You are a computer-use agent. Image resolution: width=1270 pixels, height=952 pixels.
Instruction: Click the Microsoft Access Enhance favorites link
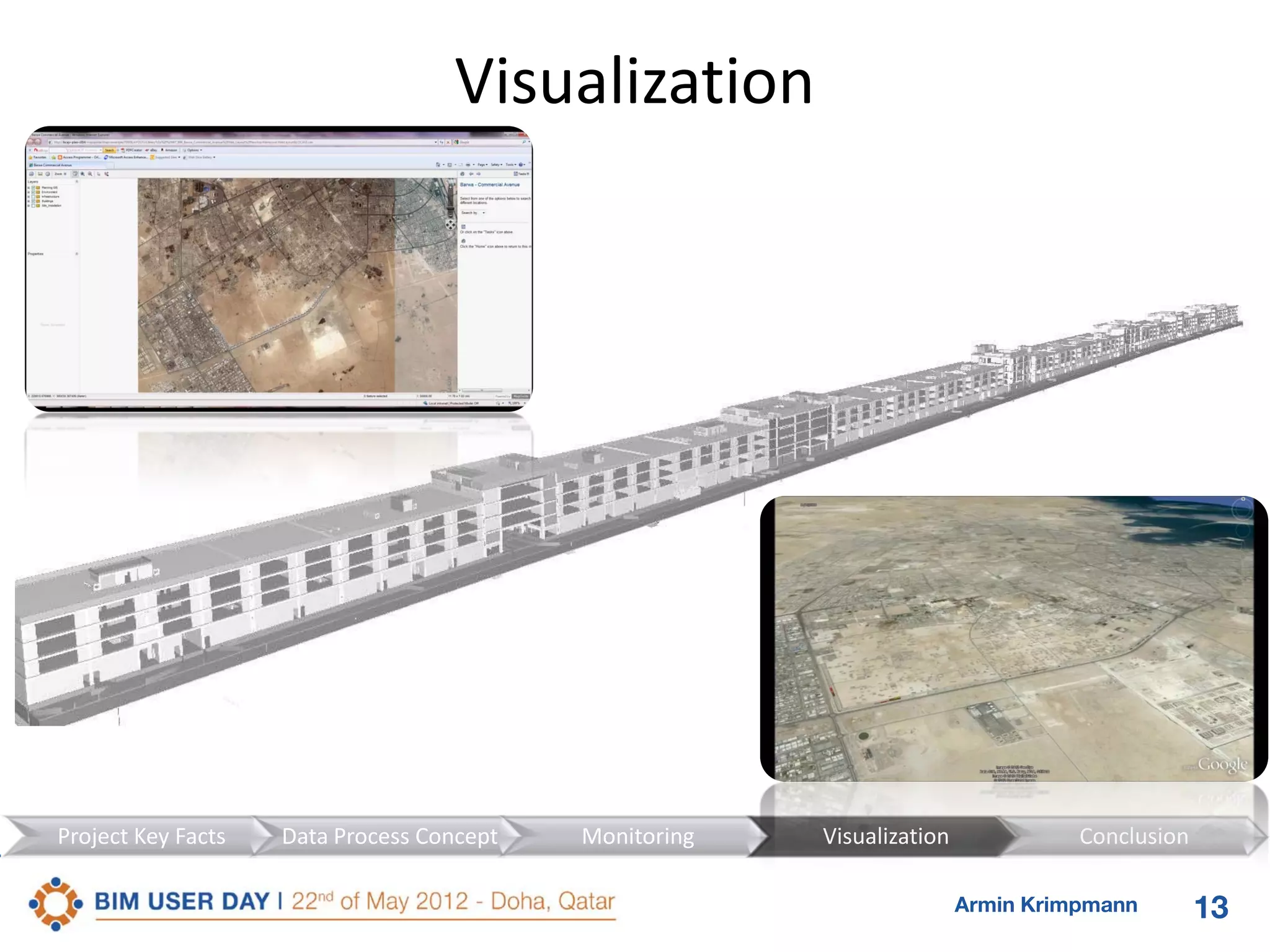(126, 157)
